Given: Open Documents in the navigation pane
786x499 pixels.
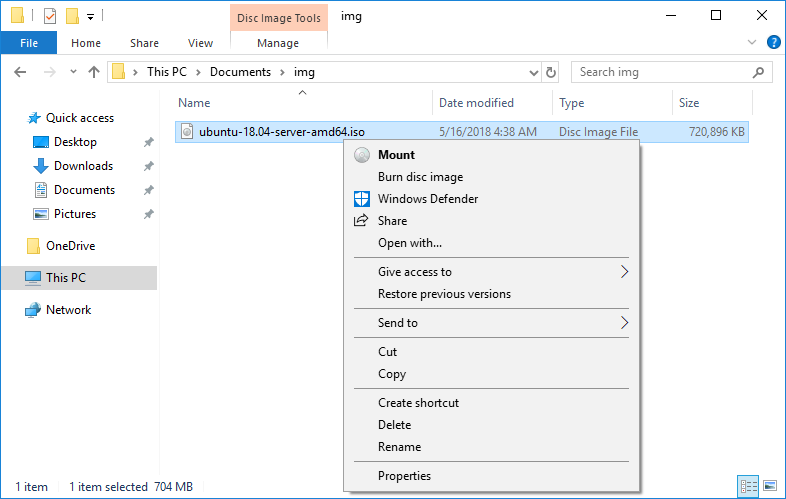Looking at the screenshot, I should tap(84, 190).
